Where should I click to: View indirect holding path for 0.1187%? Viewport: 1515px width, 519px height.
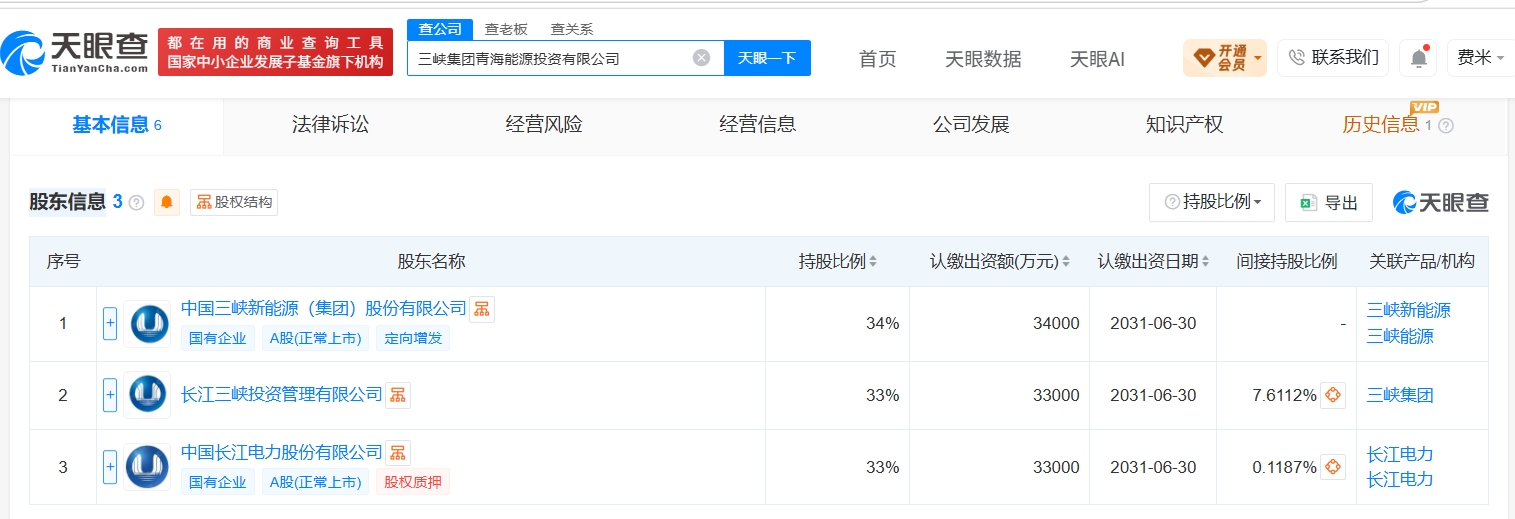1332,467
